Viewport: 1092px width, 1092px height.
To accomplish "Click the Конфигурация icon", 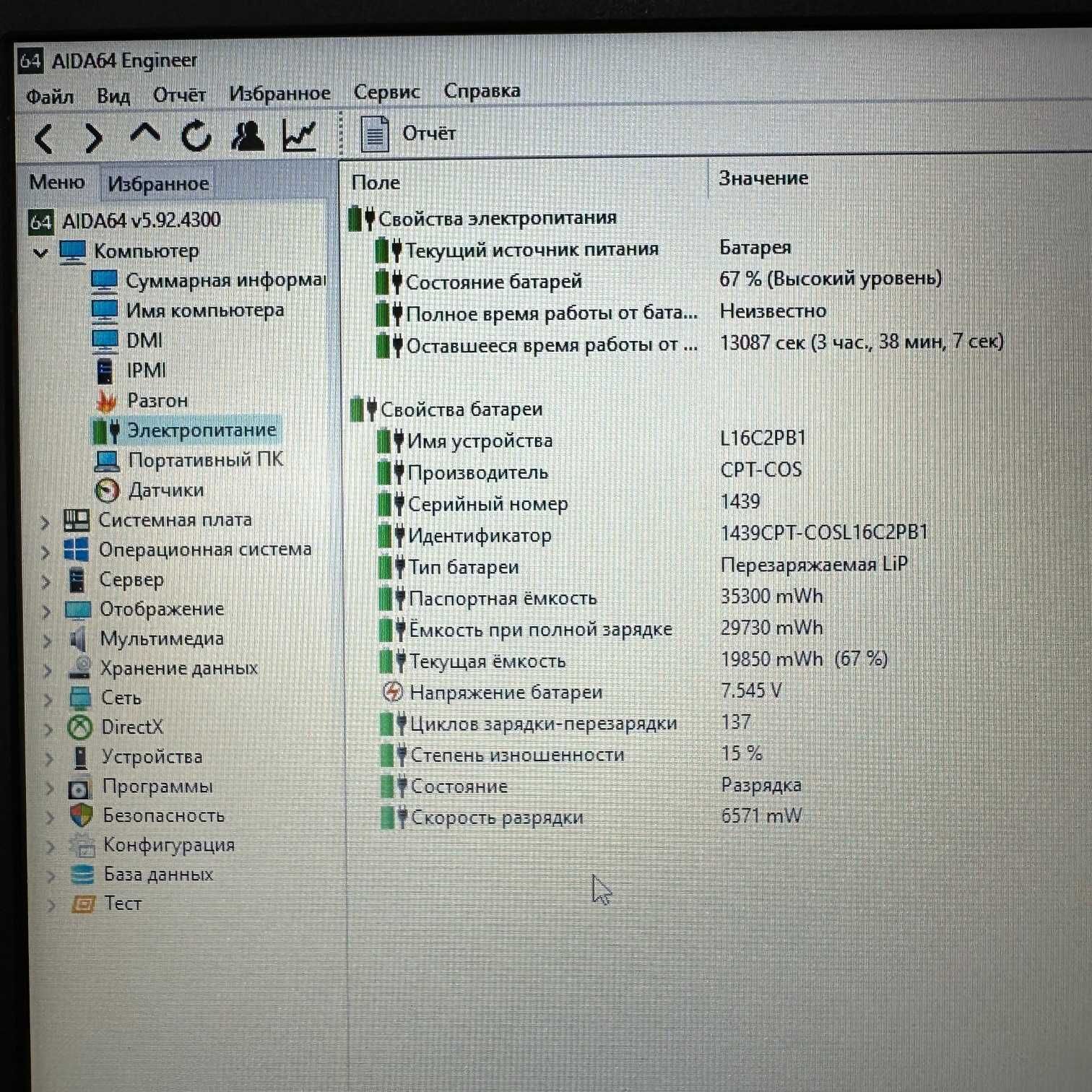I will pos(82,845).
